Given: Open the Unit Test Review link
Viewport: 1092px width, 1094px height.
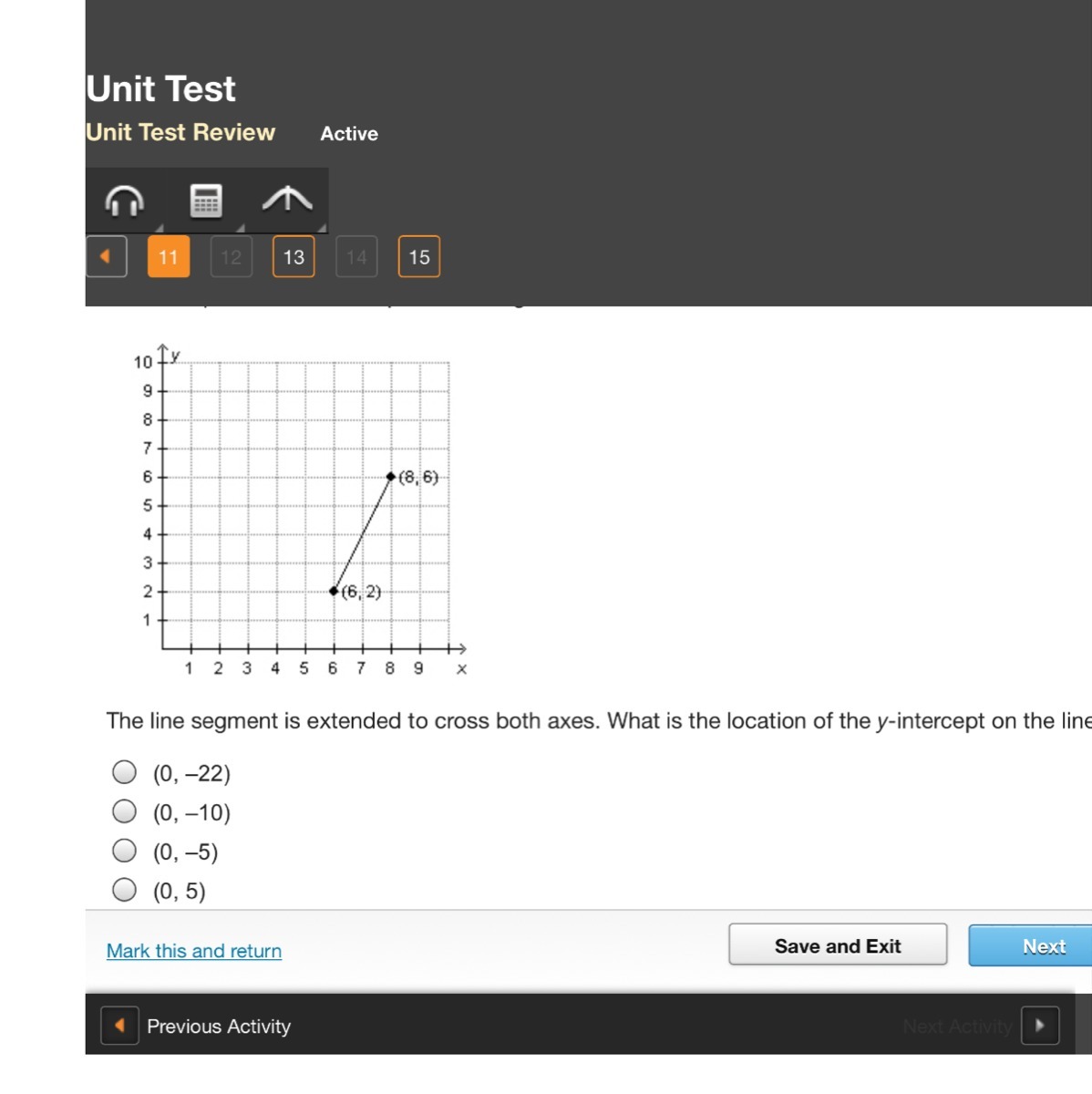Looking at the screenshot, I should (180, 133).
